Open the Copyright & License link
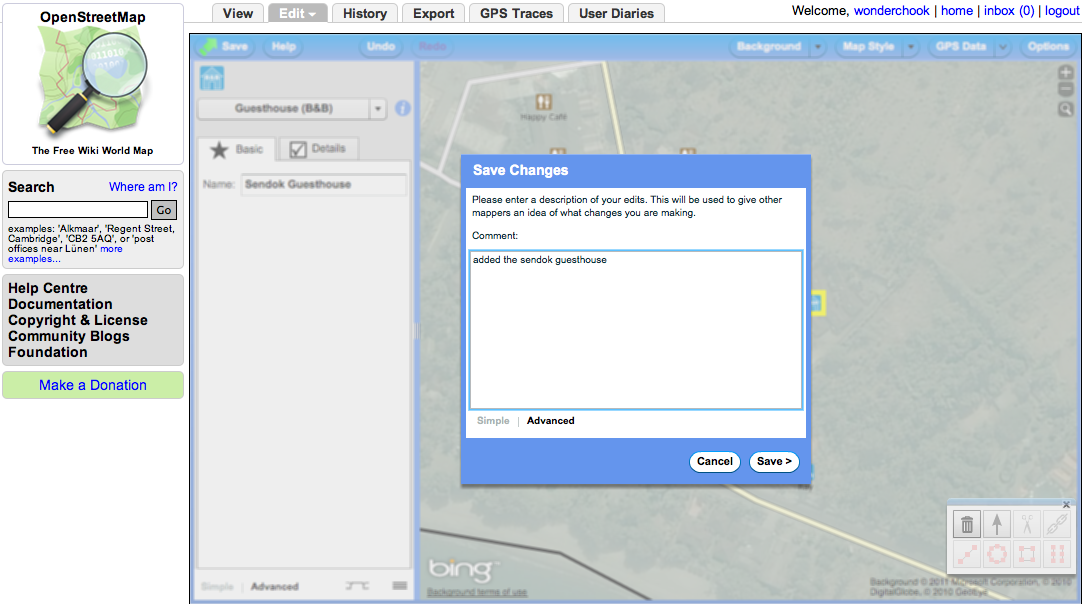This screenshot has height=604, width=1082. 78,320
